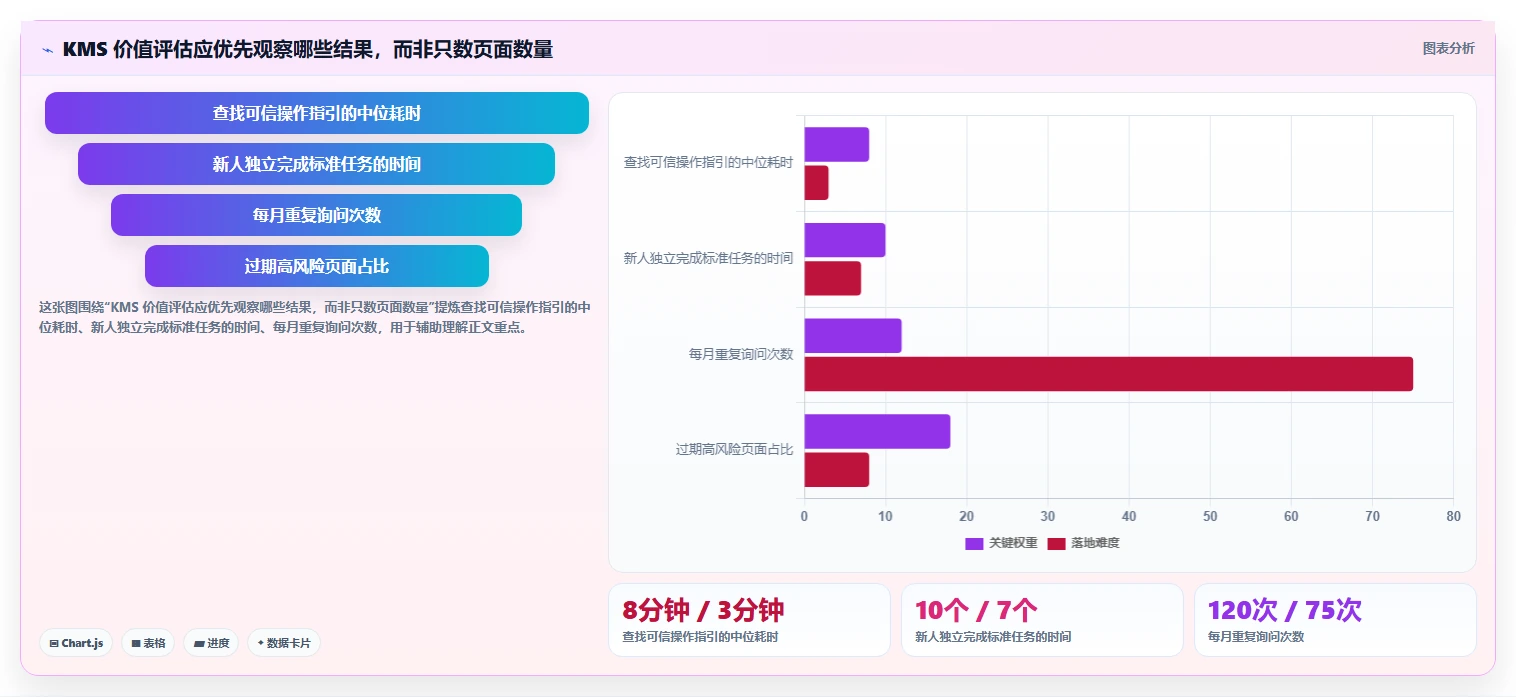Click the 进度 chip
This screenshot has width=1516, height=697.
[x=211, y=643]
